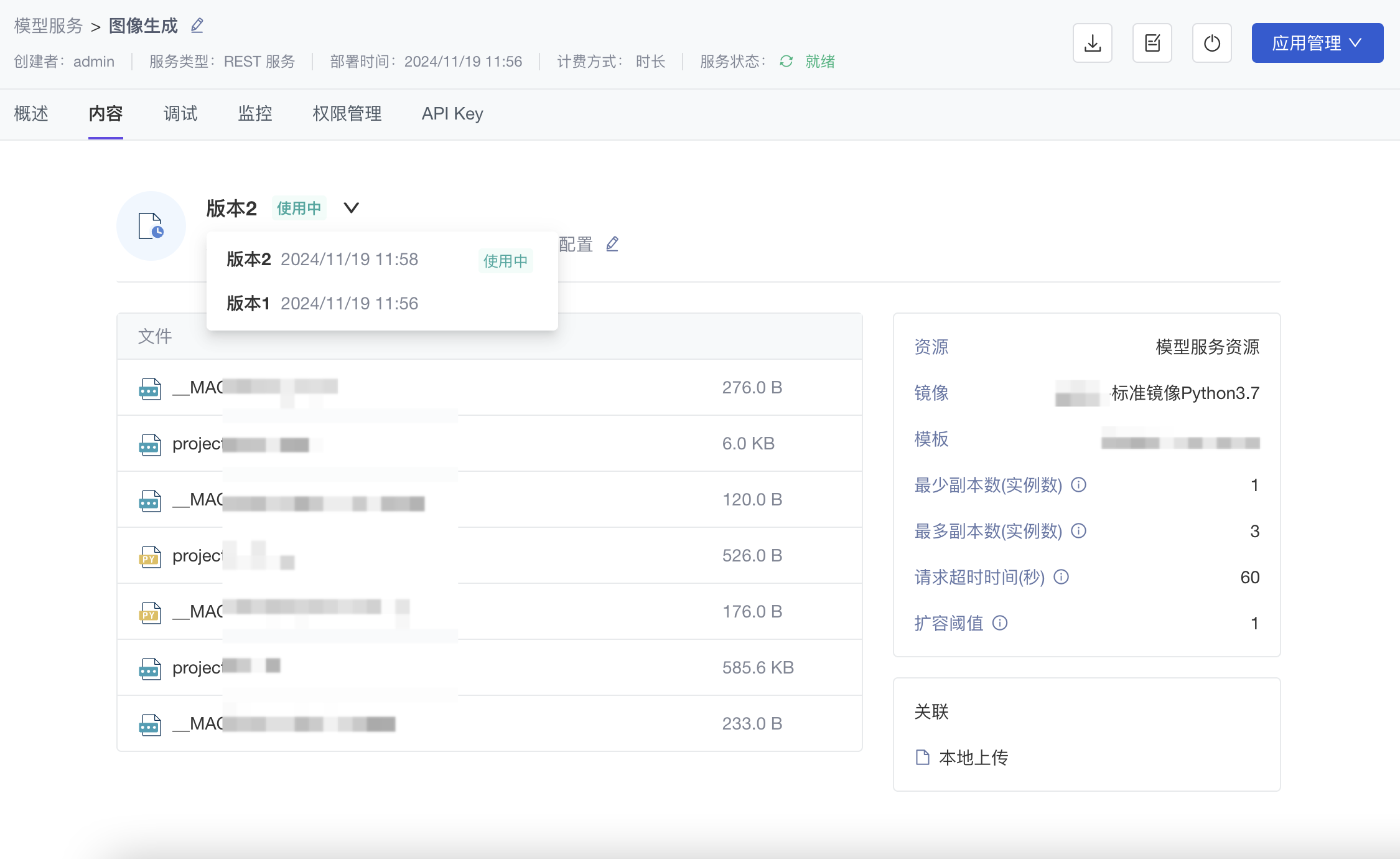
Task: Open the edit note icon button
Action: (1152, 43)
